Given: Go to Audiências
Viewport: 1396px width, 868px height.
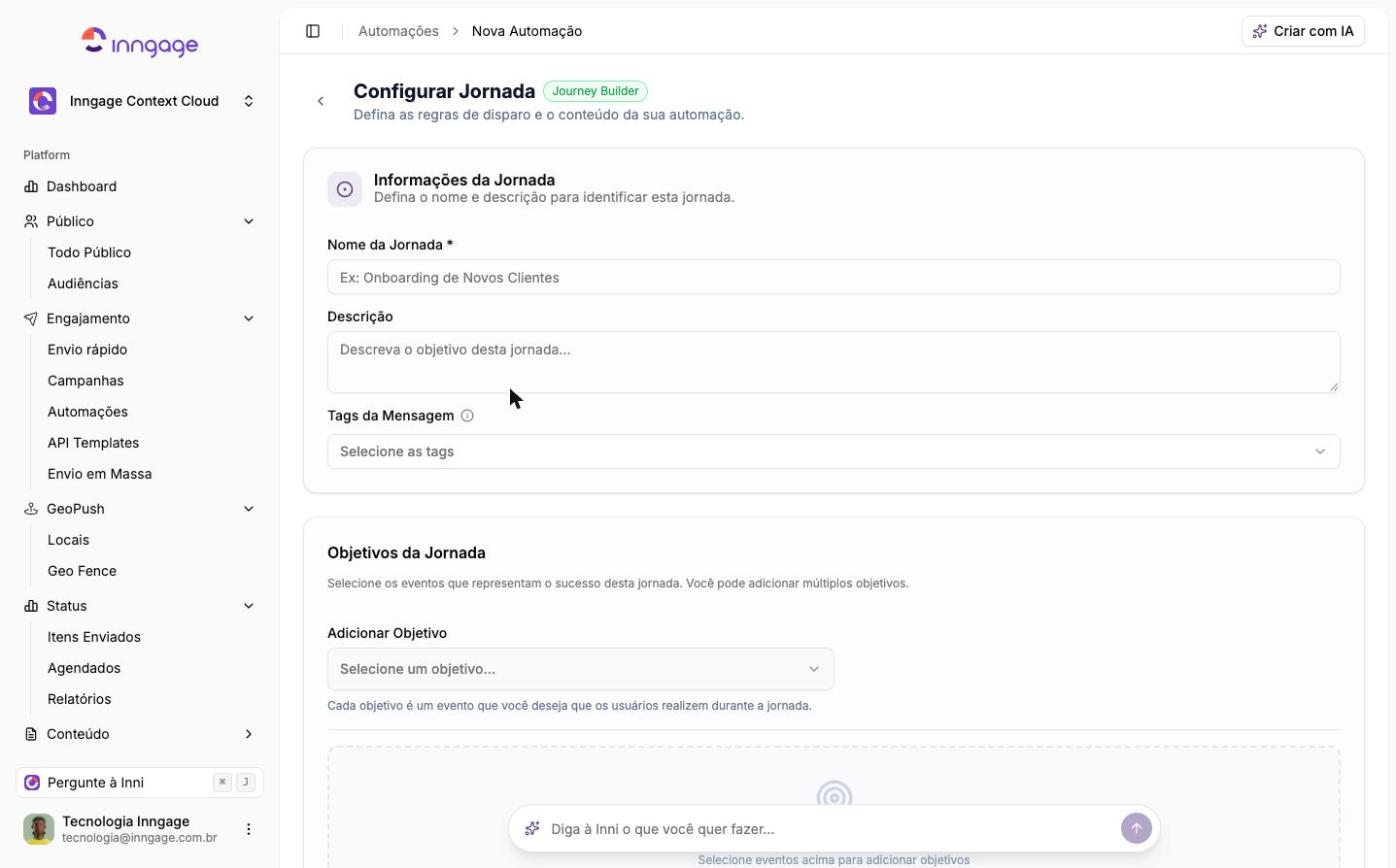Looking at the screenshot, I should click(83, 284).
